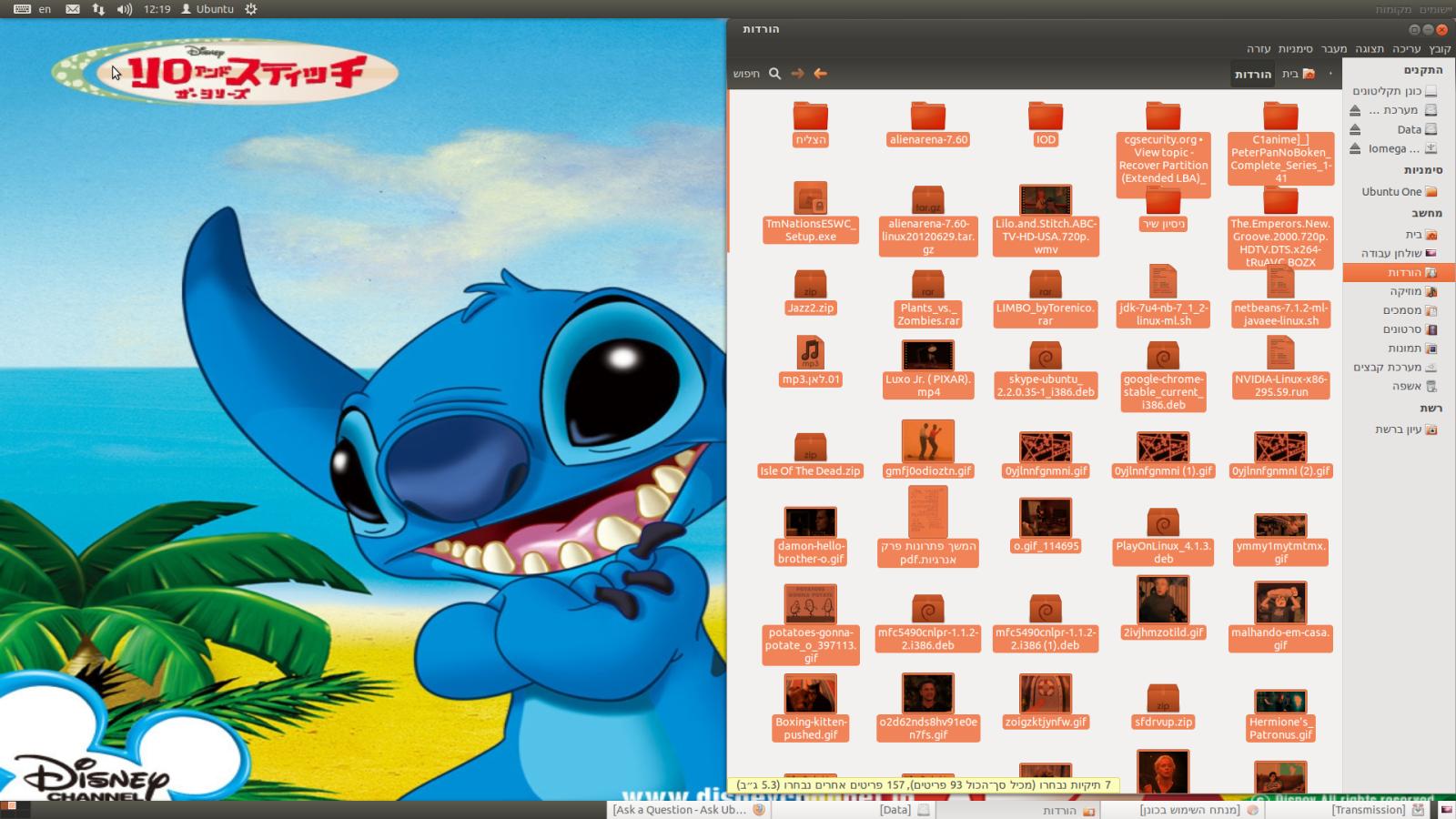Select the IOD folder icon
The width and height of the screenshot is (1456, 819).
(1046, 116)
